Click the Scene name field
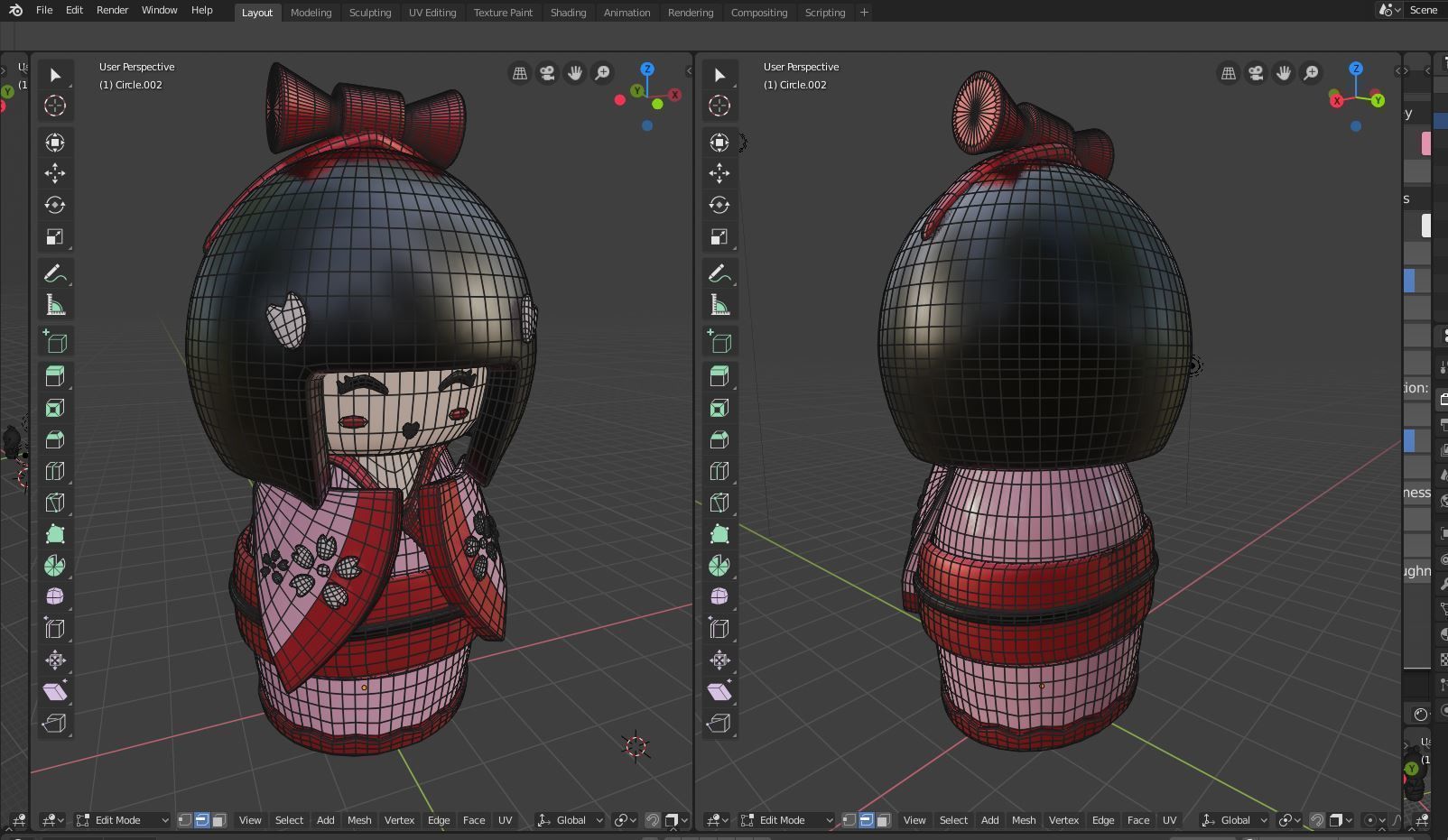 pos(1426,10)
